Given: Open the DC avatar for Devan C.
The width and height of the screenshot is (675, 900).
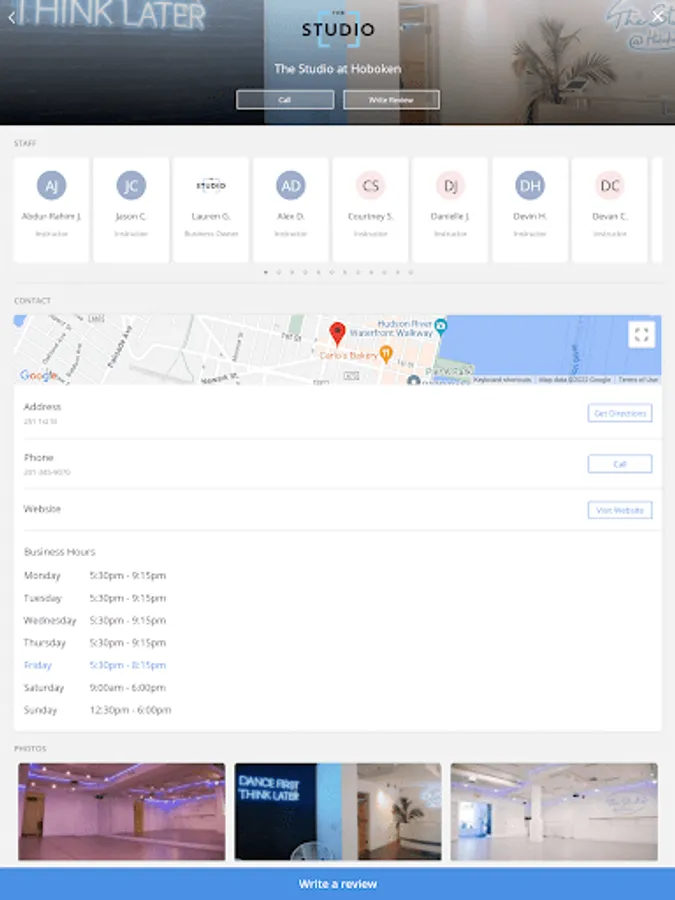Looking at the screenshot, I should tap(610, 185).
